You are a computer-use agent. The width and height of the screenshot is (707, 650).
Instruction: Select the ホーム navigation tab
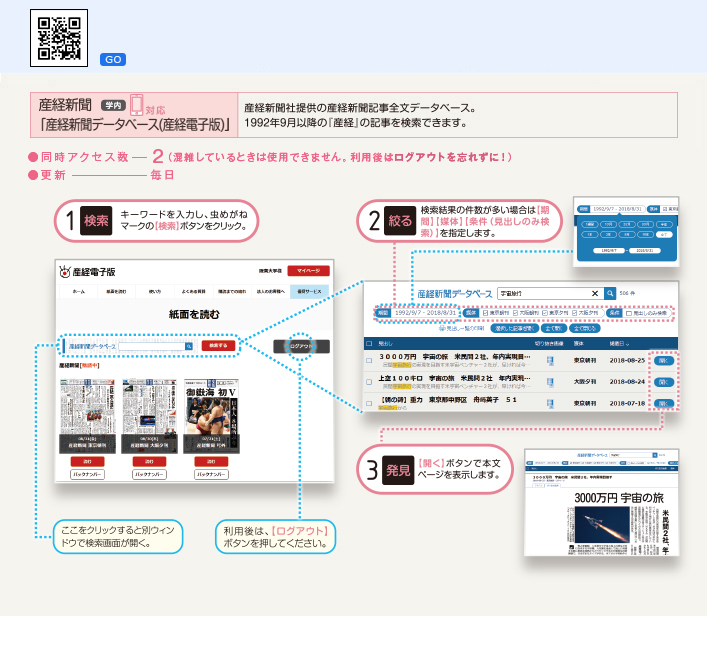[78, 292]
